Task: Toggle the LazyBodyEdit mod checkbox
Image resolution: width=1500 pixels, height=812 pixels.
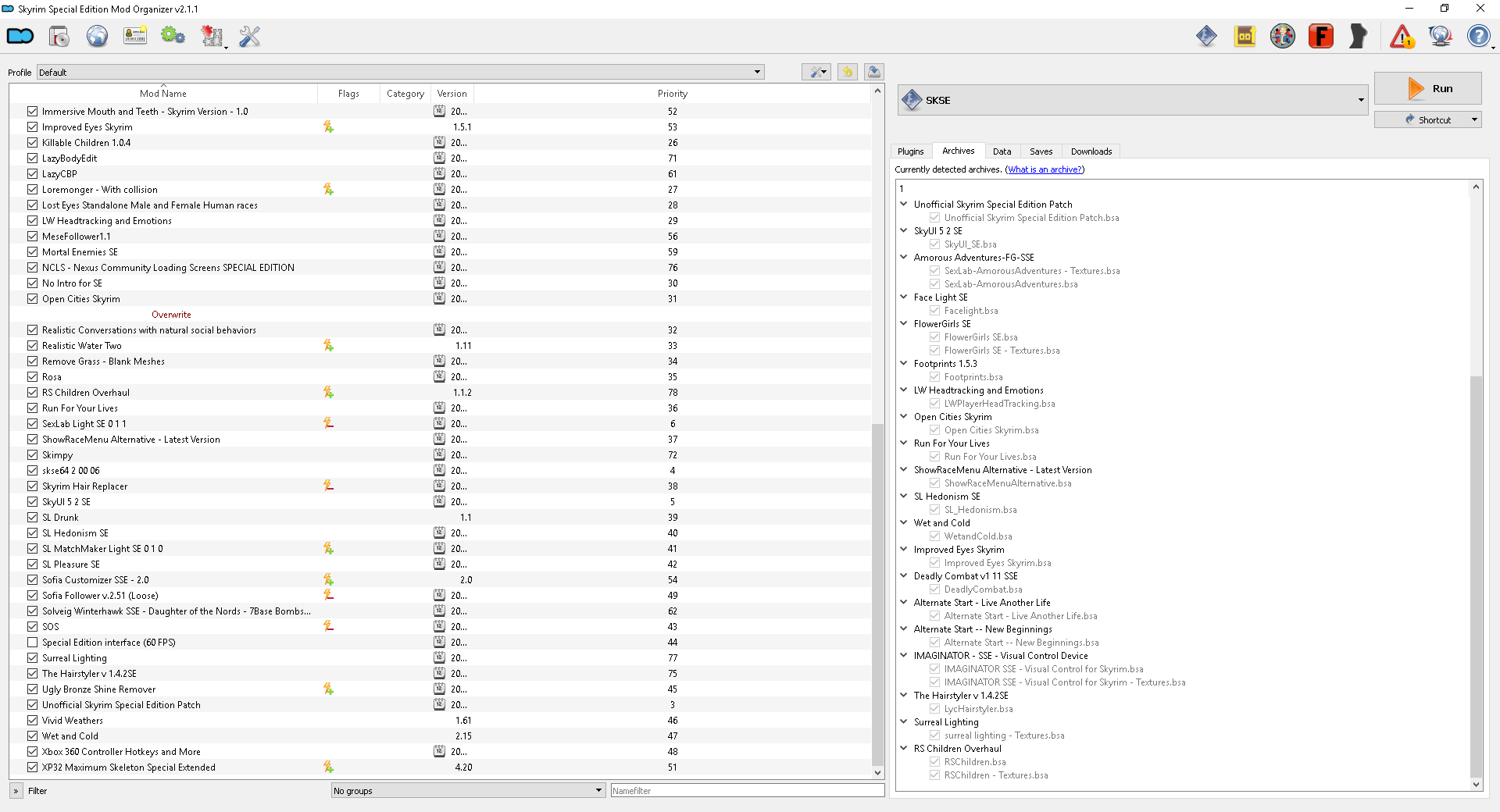Action: click(x=32, y=158)
